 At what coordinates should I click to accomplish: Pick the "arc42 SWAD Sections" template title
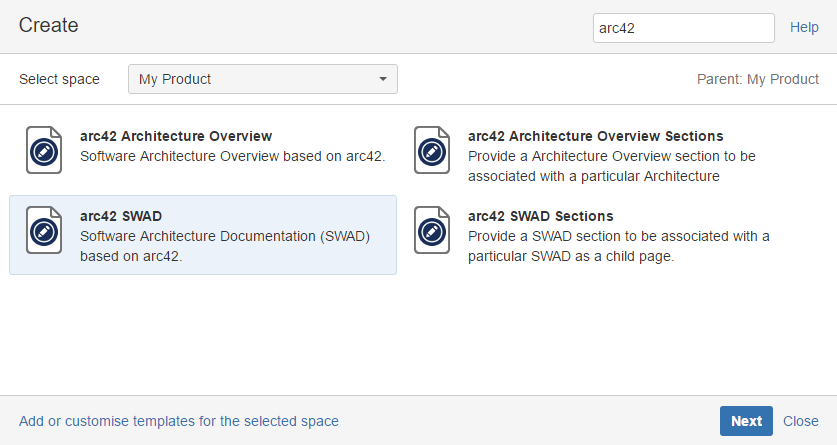click(540, 216)
